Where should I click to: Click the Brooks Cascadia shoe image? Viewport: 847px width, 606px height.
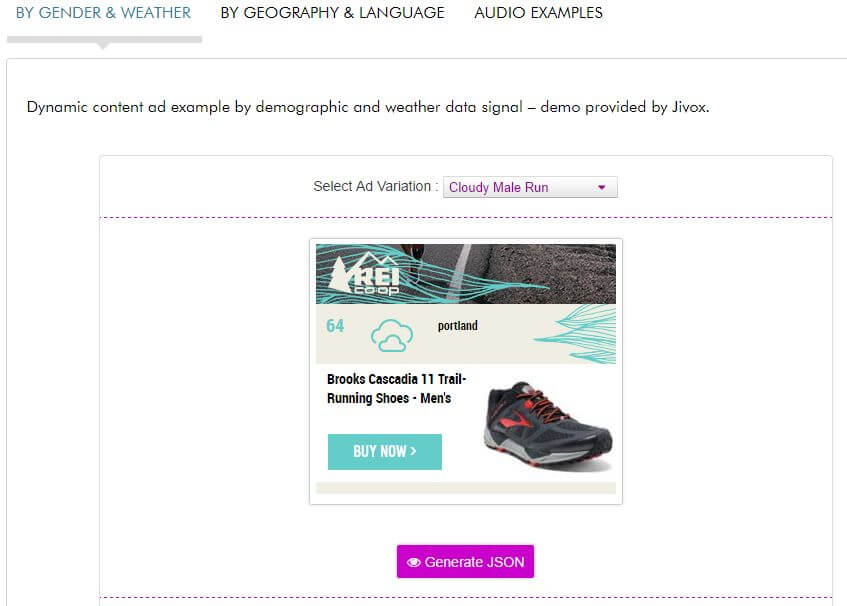click(x=548, y=424)
